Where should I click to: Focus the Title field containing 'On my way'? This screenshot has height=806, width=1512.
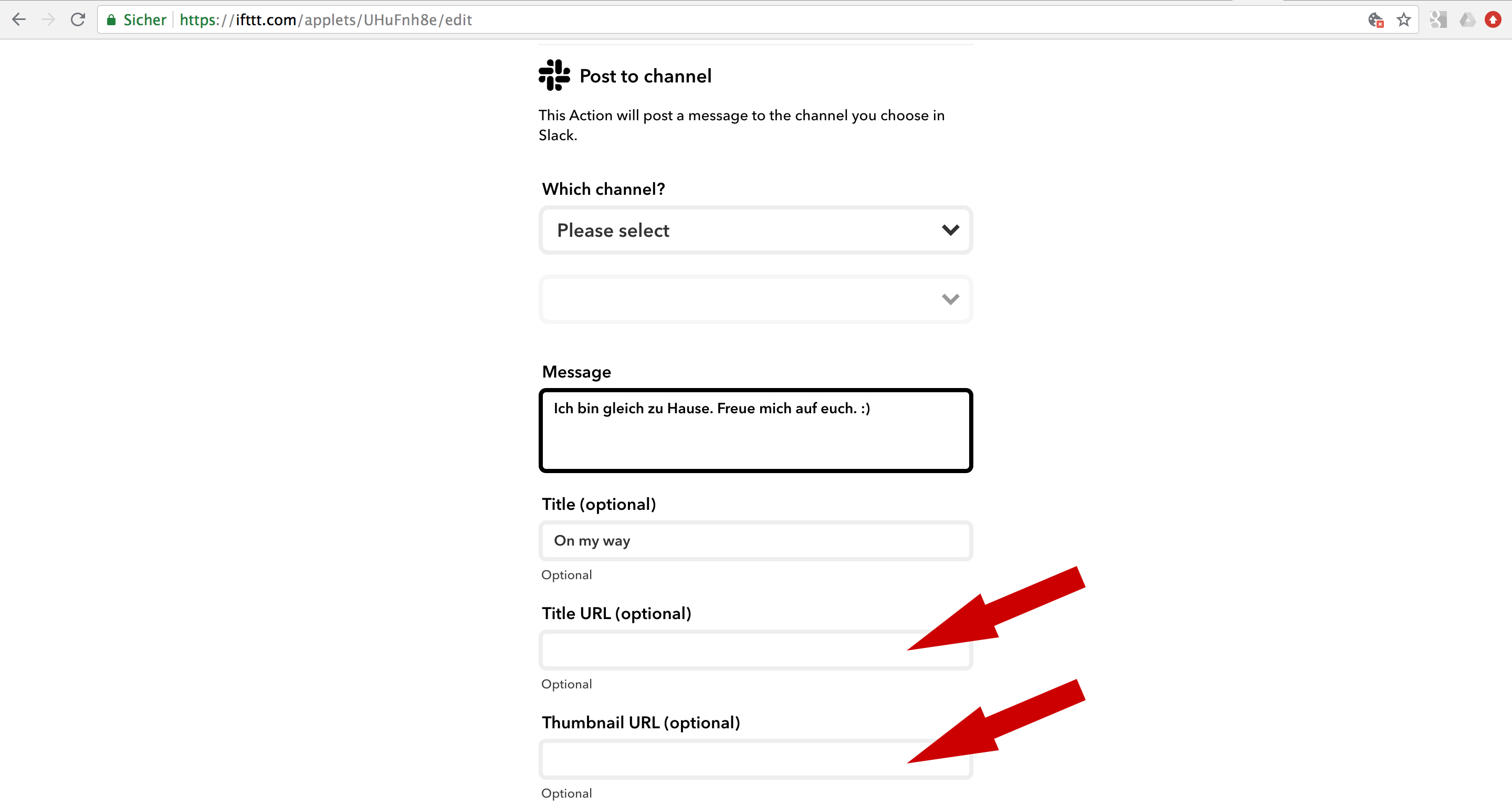[755, 541]
